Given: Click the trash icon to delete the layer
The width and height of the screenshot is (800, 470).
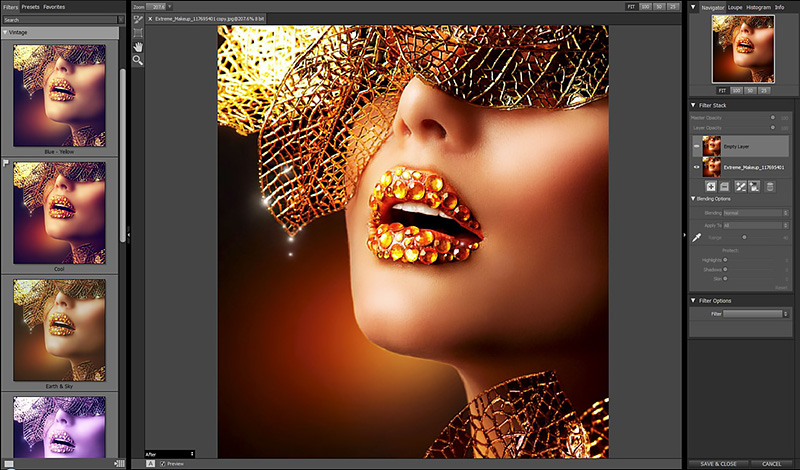Looking at the screenshot, I should [770, 187].
